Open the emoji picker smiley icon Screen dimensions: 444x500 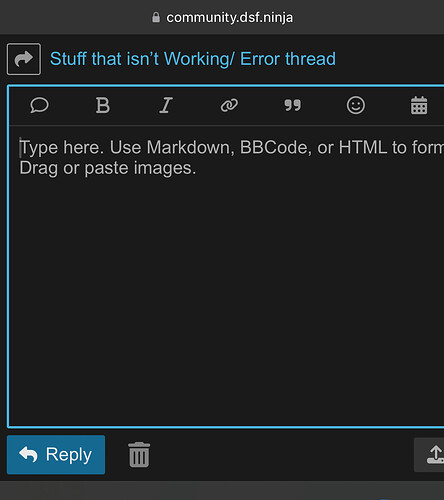[x=356, y=105]
